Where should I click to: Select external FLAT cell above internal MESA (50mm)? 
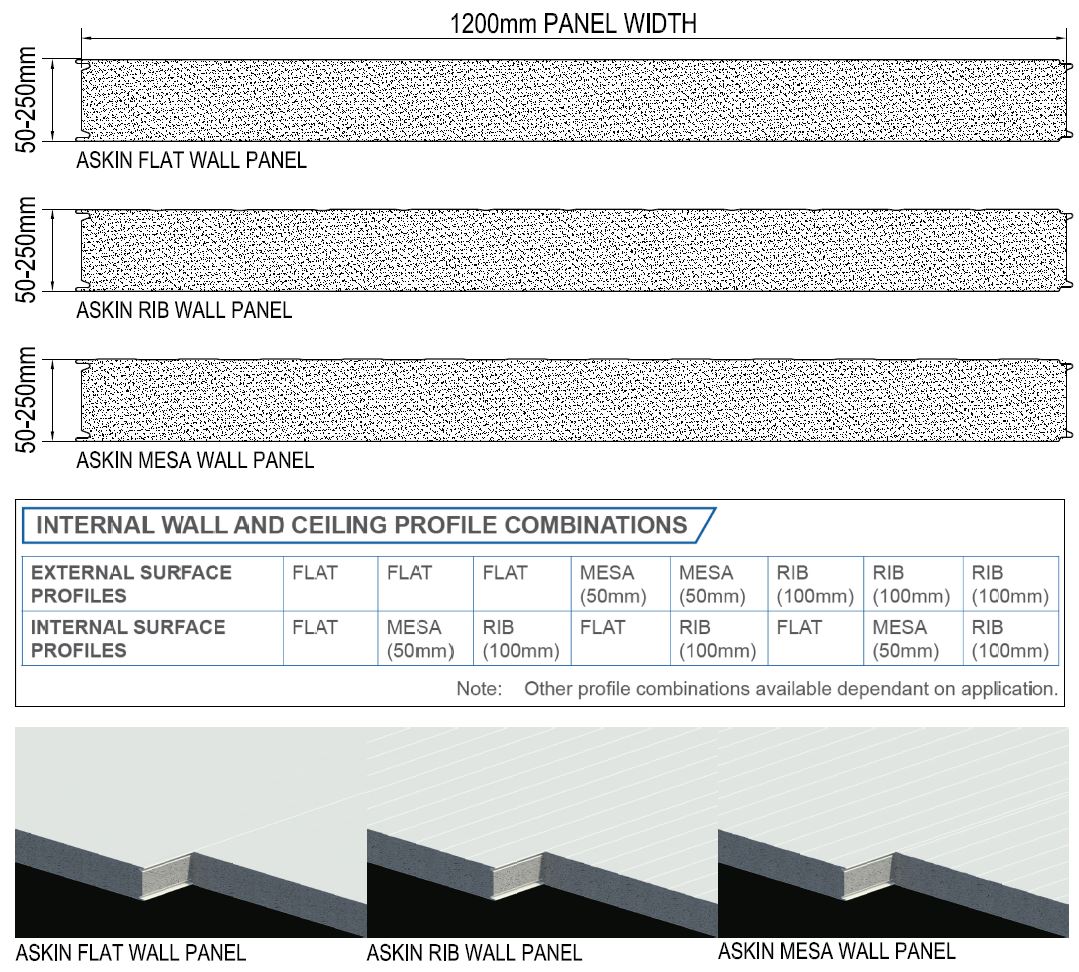(425, 584)
